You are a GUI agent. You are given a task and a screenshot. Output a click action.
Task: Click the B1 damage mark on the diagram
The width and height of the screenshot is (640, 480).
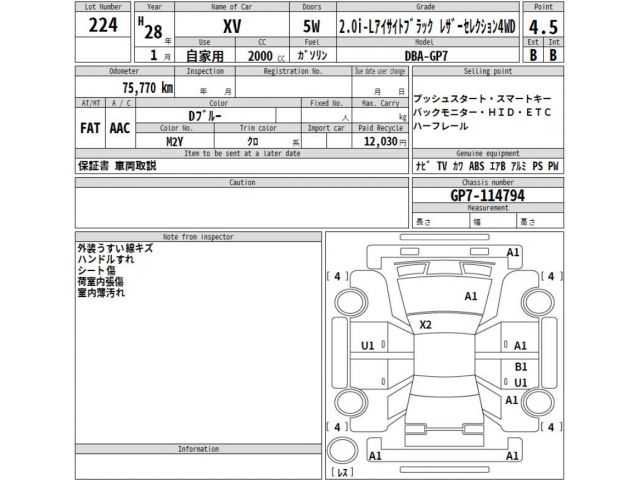pos(519,367)
